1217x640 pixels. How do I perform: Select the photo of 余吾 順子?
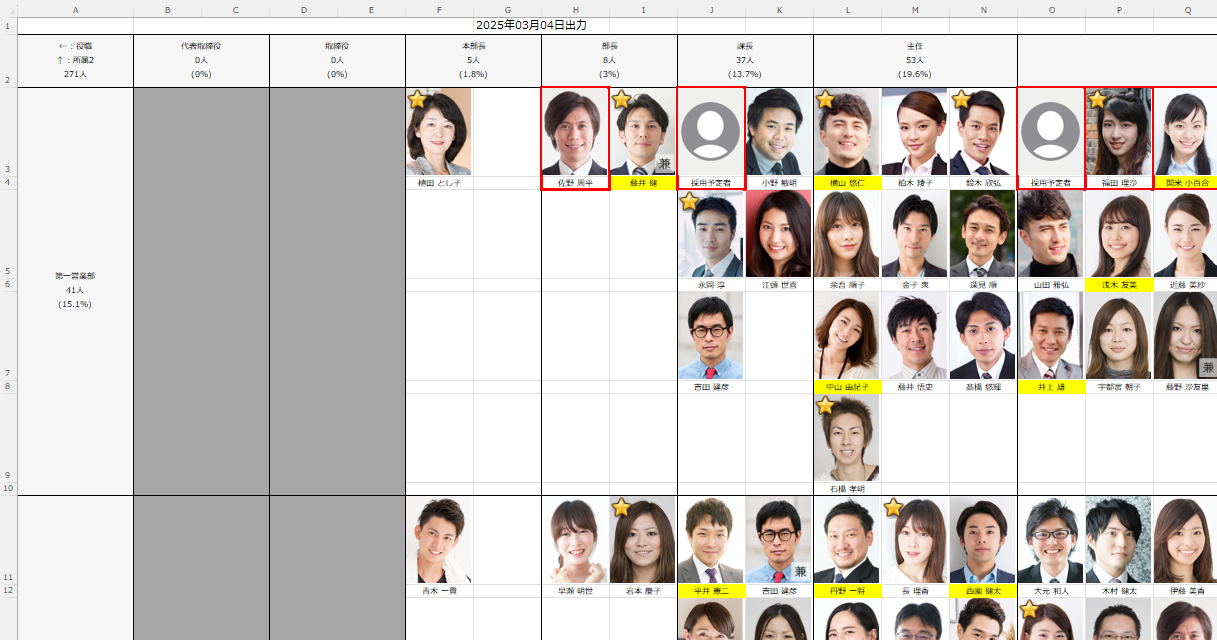(x=847, y=234)
